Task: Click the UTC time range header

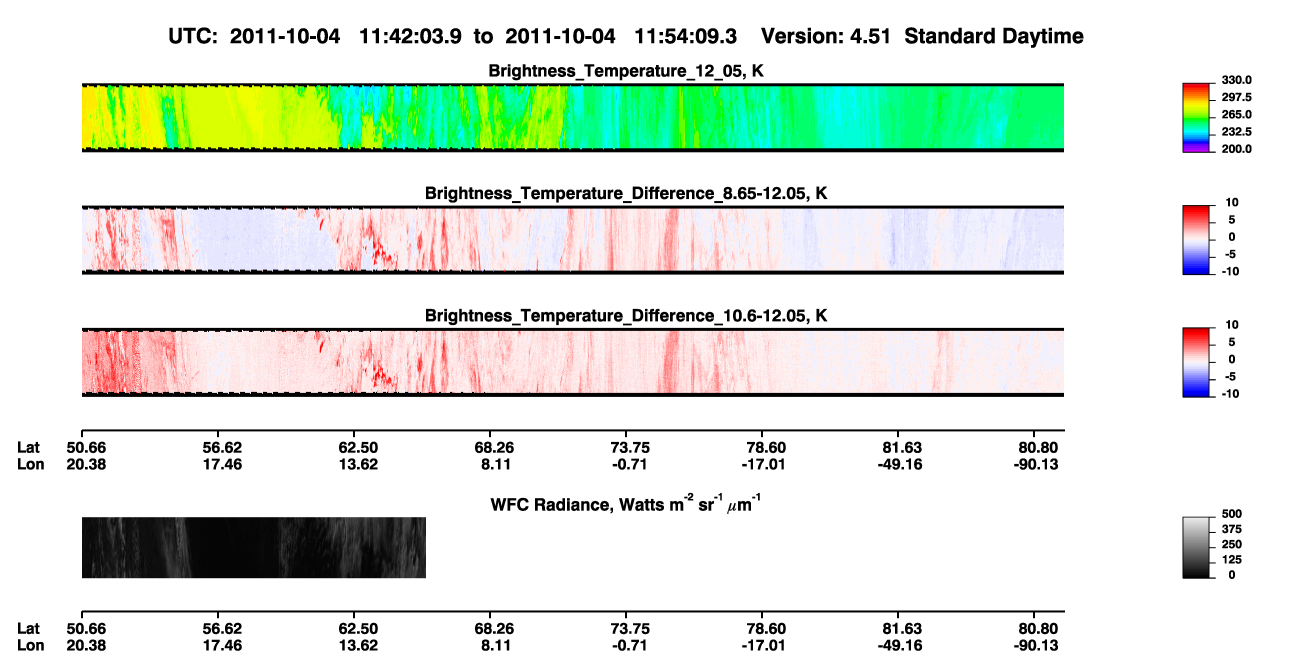Action: (452, 37)
